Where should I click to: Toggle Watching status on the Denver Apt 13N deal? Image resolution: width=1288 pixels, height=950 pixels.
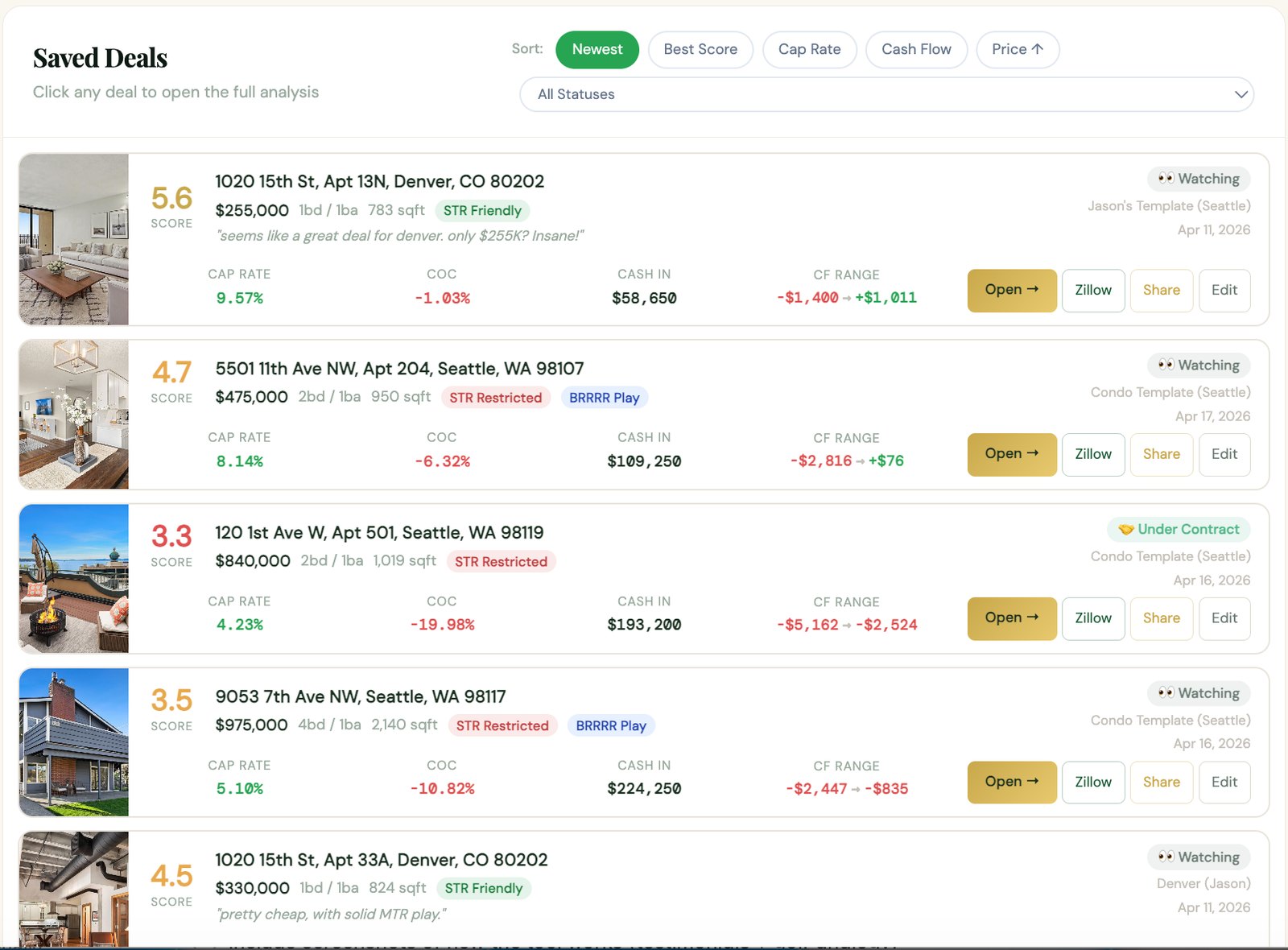click(x=1198, y=179)
